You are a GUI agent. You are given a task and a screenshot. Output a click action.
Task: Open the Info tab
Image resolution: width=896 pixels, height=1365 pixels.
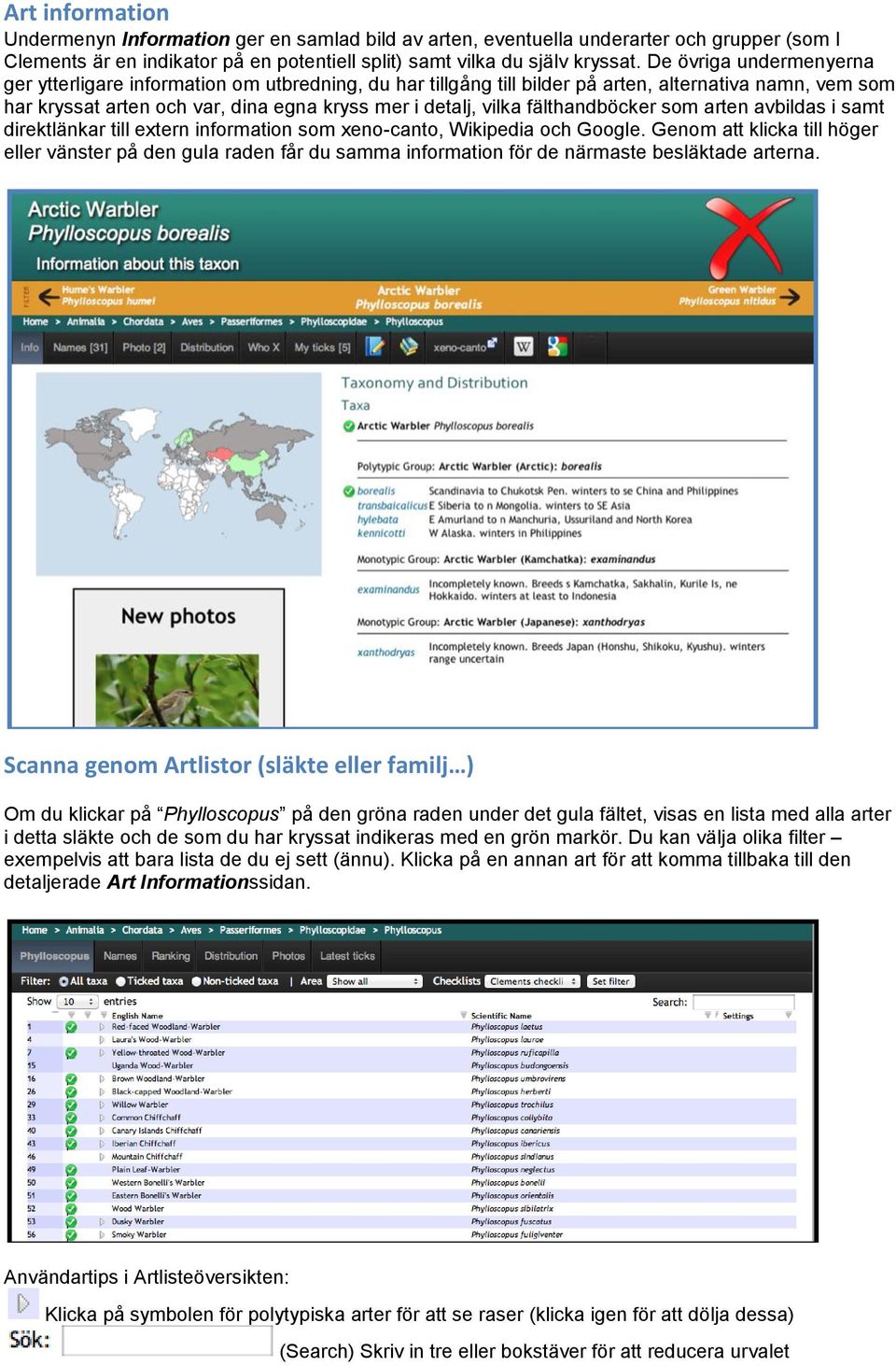(x=30, y=347)
